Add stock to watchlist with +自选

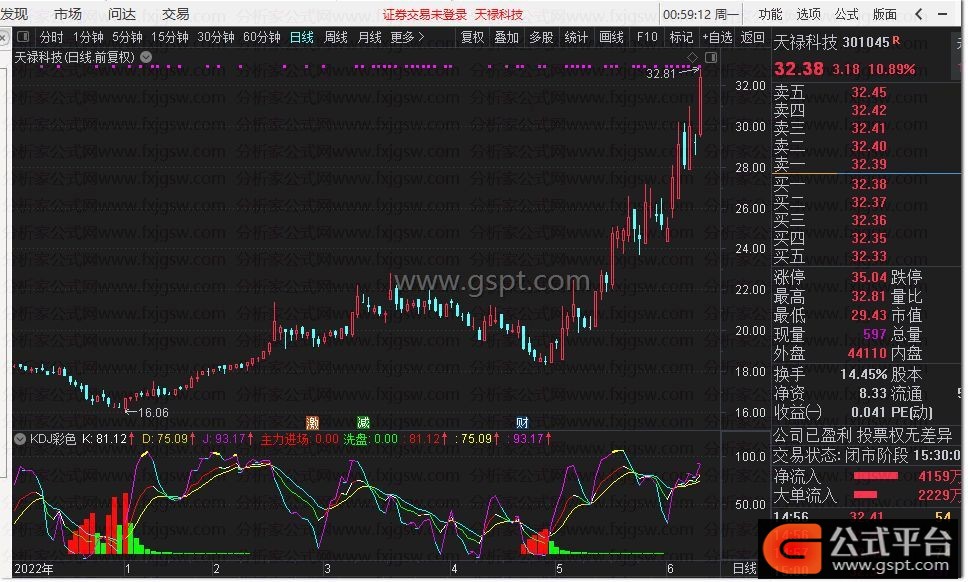tap(717, 37)
